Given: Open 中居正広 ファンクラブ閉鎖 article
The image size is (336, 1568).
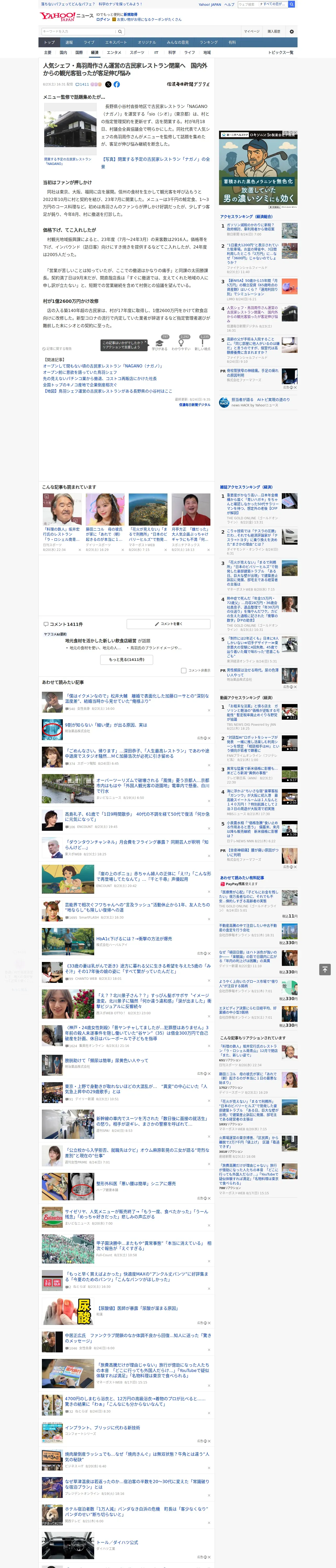Looking at the screenshot, I should 138,1338.
